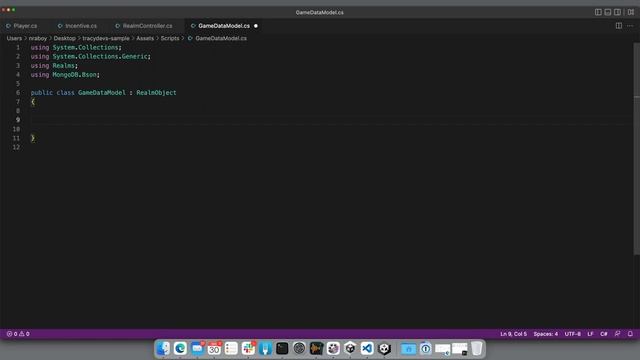The width and height of the screenshot is (640, 360).
Task: Click 'using MongoDB.Bson;' line
Action: click(x=65, y=75)
